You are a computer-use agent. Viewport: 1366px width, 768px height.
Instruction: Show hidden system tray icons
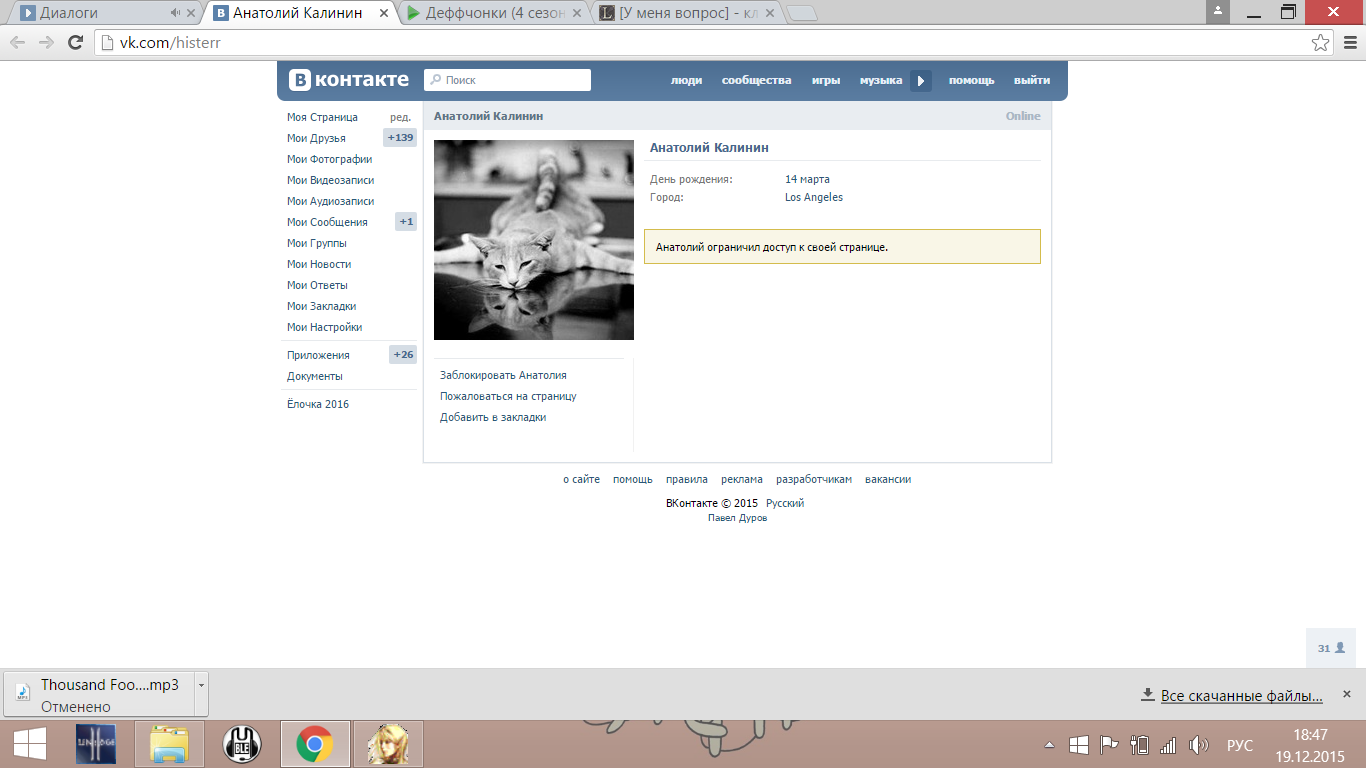1049,745
